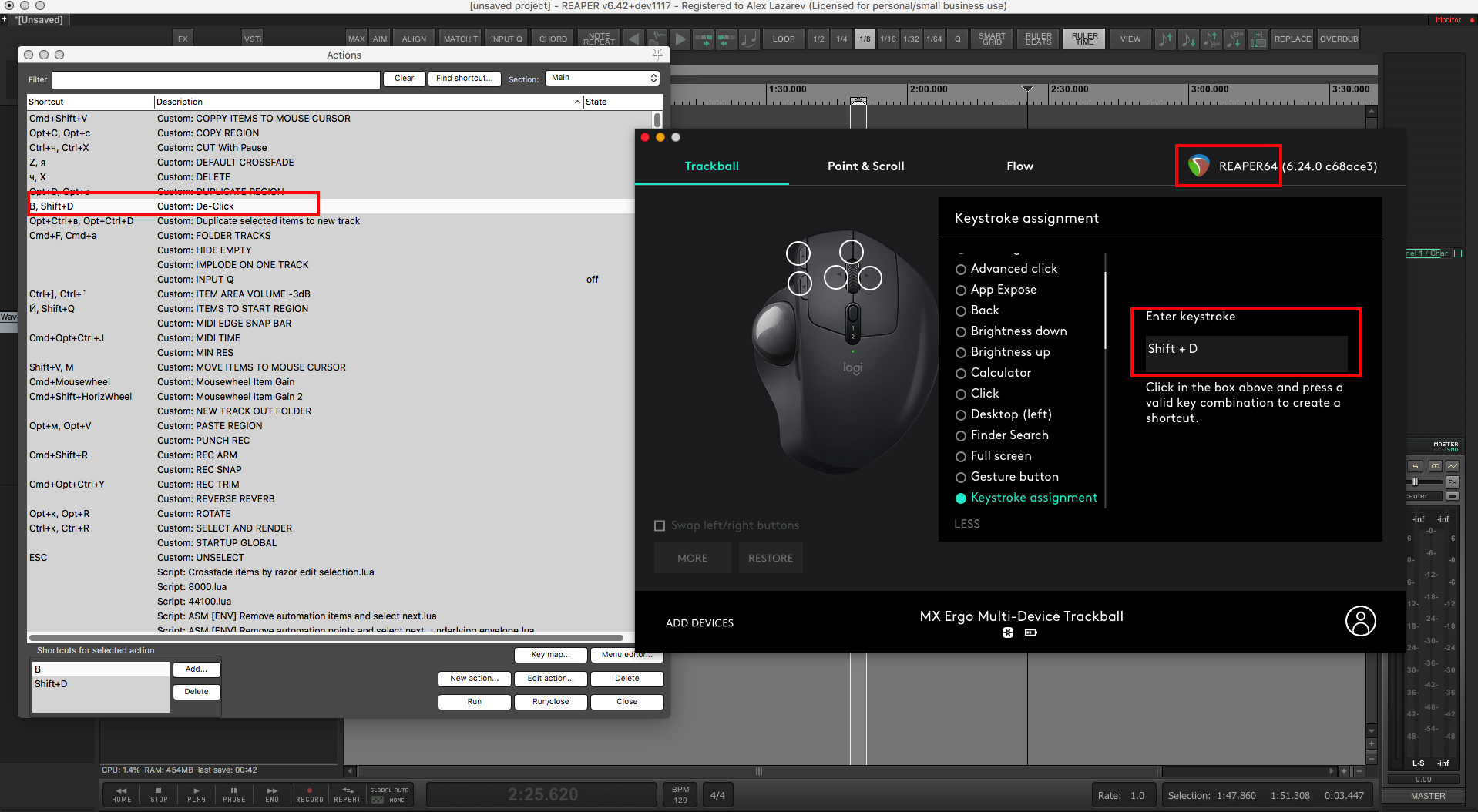Click the Filter text field in Actions
The width and height of the screenshot is (1478, 812).
coord(216,79)
